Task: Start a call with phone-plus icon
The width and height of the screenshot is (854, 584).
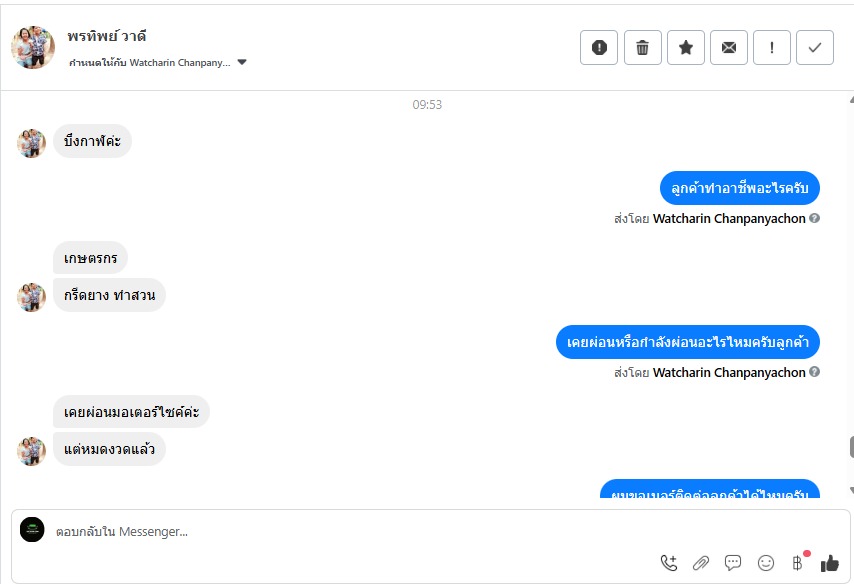Action: pos(669,563)
